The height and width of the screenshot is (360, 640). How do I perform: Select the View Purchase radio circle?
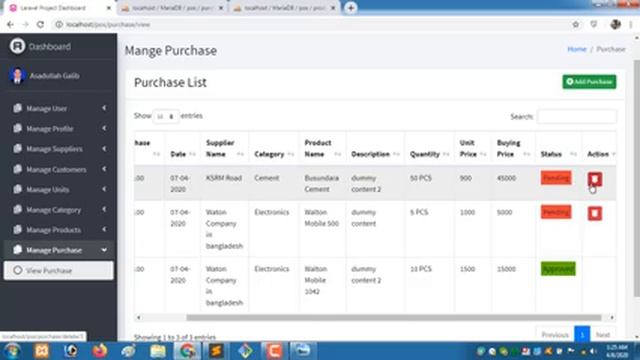coord(18,270)
